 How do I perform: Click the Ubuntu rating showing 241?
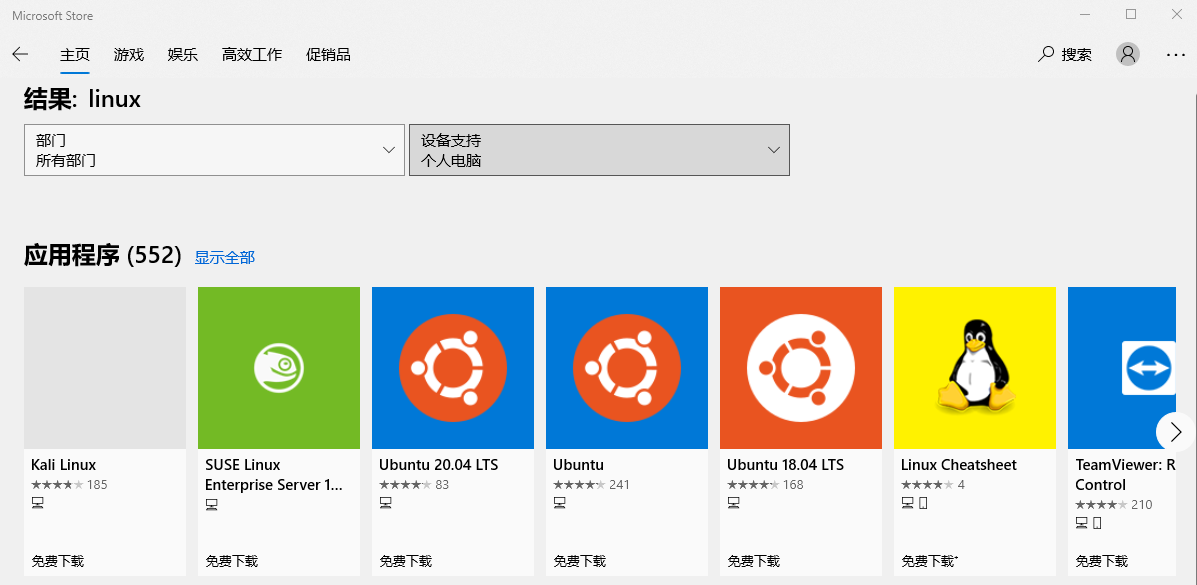pos(592,484)
